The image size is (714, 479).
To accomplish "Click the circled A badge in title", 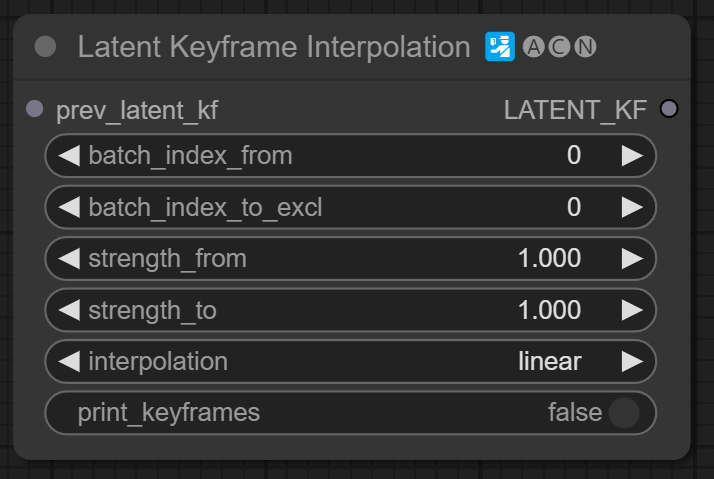I will click(534, 47).
